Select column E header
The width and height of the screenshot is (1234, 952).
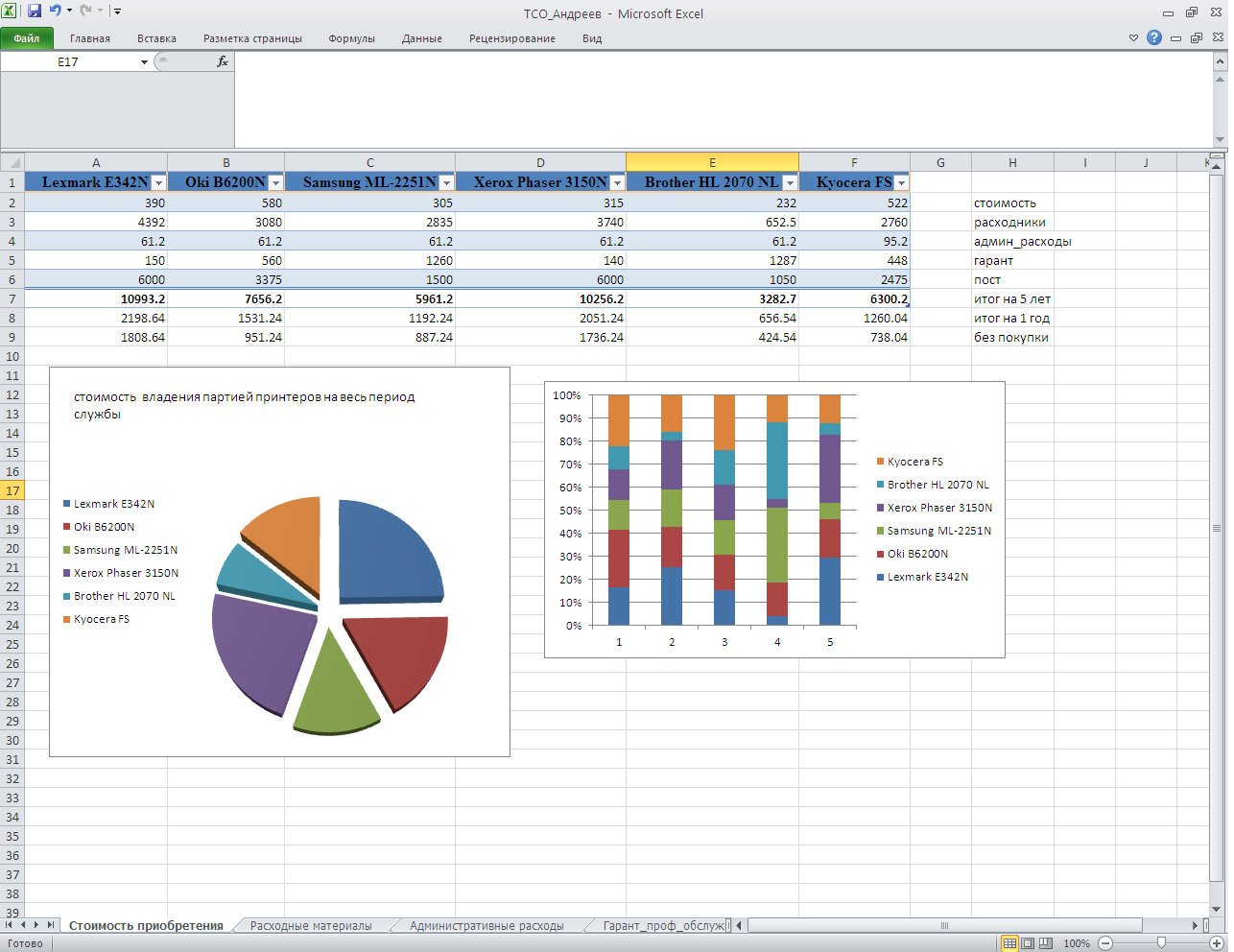pyautogui.click(x=712, y=162)
